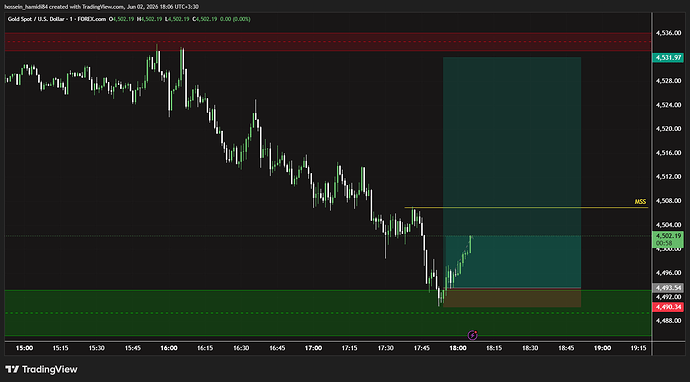690x382 pixels.
Task: Click the 4,520.00 price axis label
Action: pyautogui.click(x=668, y=129)
